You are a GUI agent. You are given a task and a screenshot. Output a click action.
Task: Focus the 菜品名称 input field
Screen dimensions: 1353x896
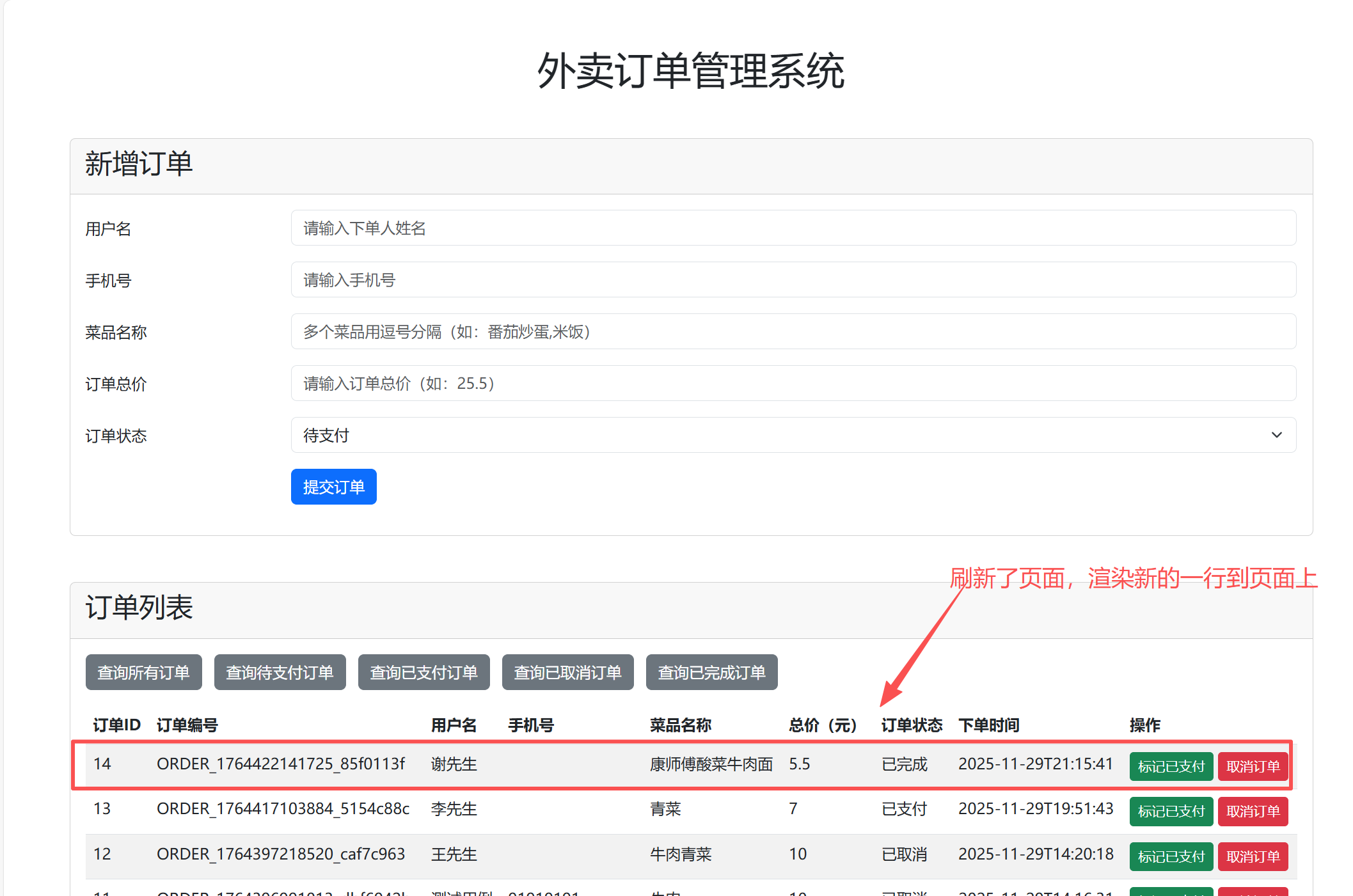pyautogui.click(x=793, y=332)
